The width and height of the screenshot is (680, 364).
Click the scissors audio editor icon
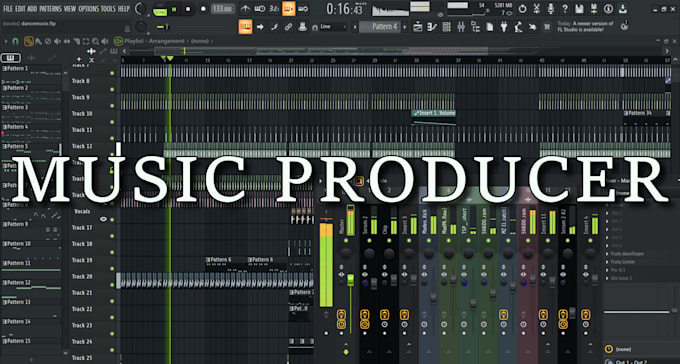point(537,9)
